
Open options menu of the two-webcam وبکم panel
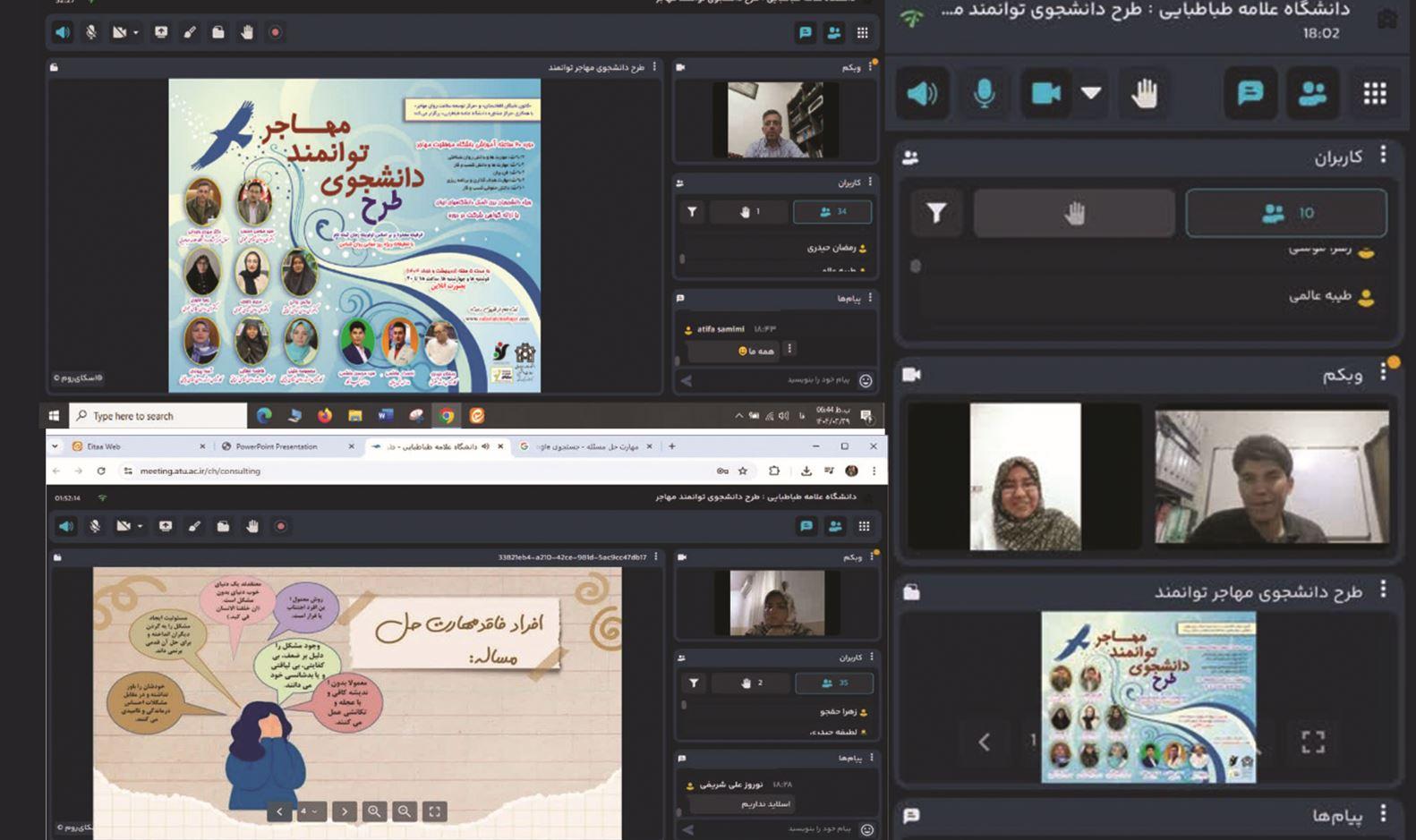1384,372
